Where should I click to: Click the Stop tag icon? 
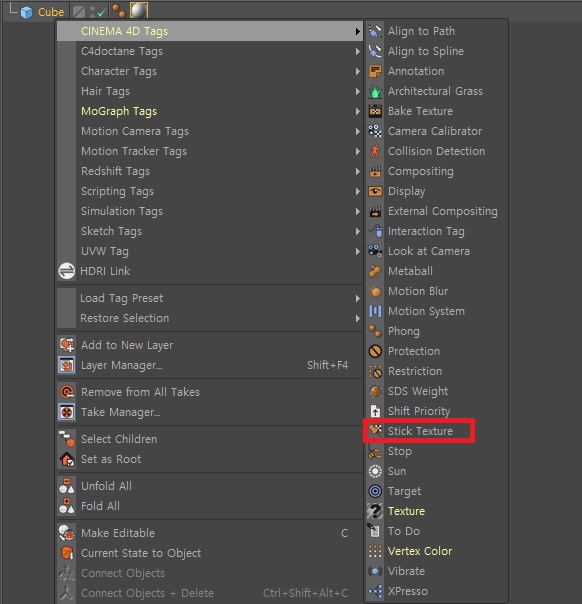pos(375,451)
